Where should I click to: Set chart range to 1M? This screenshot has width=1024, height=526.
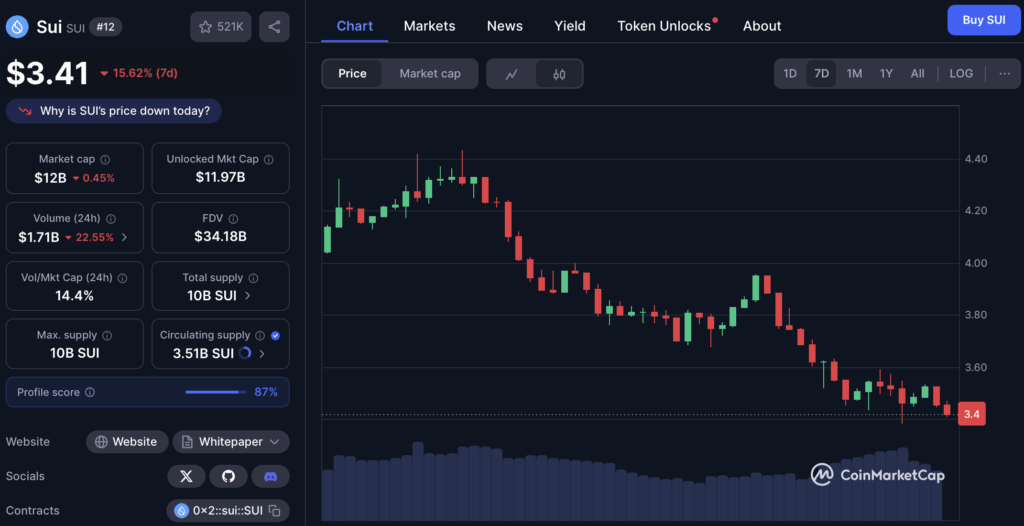coord(854,73)
